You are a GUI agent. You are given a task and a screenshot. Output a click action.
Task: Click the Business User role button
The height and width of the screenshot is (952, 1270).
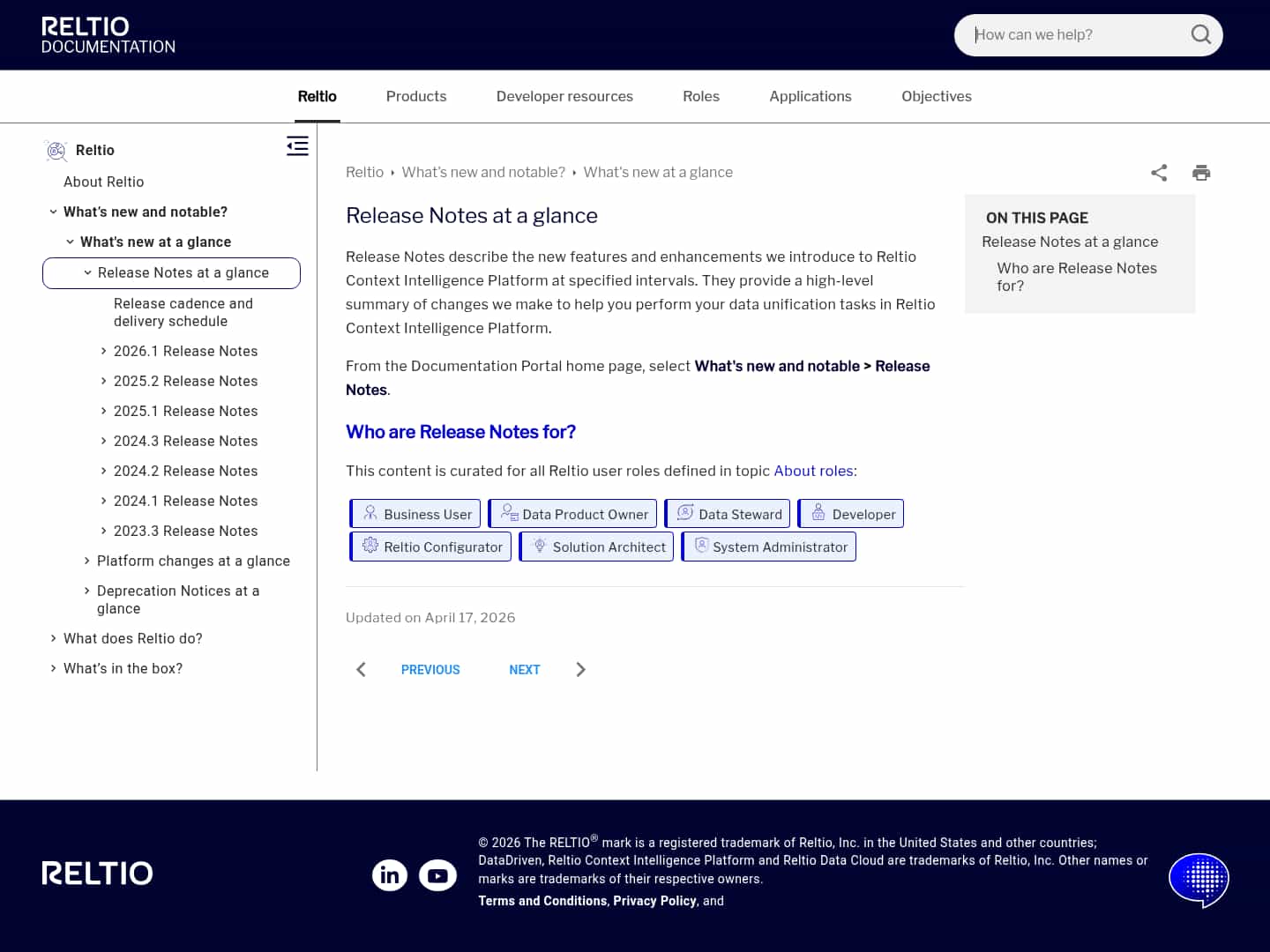[x=415, y=514]
